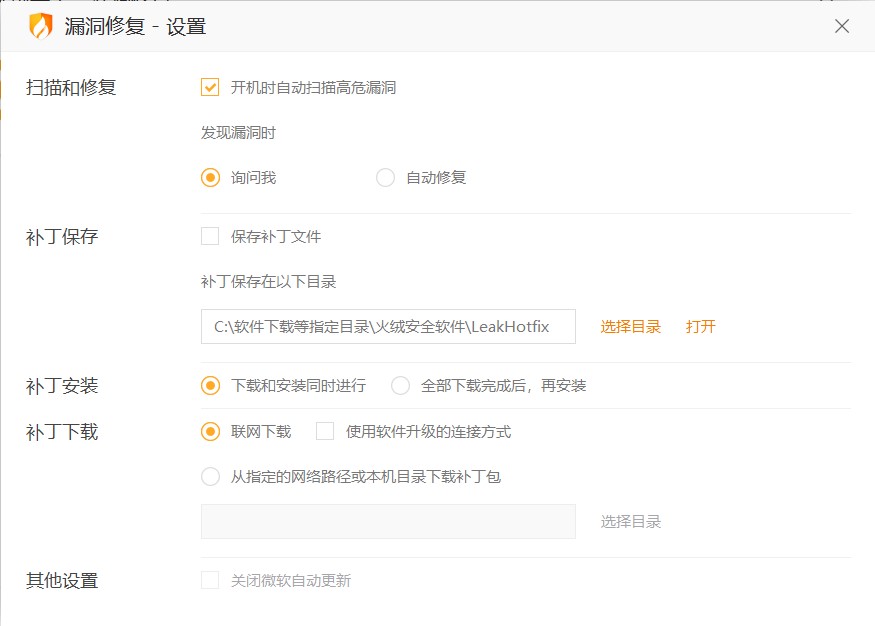This screenshot has height=626, width=875.
Task: Open the patch folder via 打开 link
Action: (700, 326)
